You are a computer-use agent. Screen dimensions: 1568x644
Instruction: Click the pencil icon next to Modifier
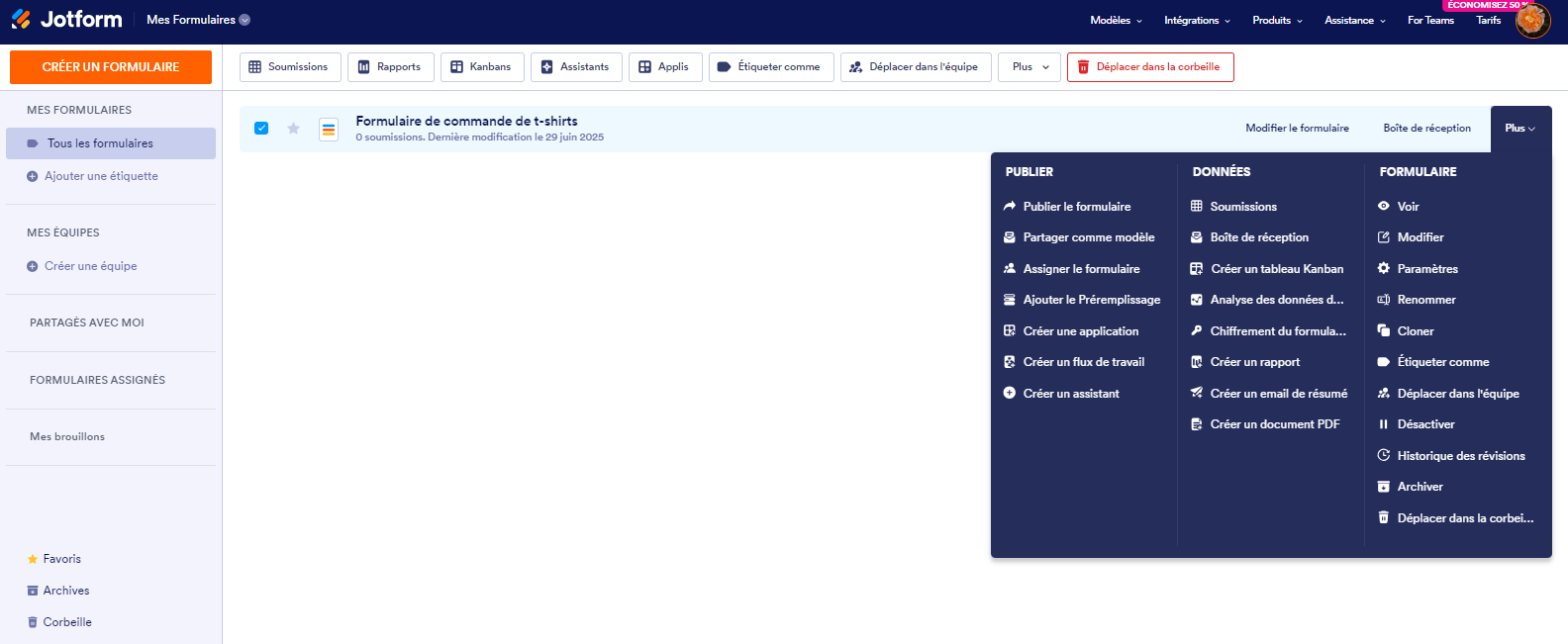tap(1384, 237)
